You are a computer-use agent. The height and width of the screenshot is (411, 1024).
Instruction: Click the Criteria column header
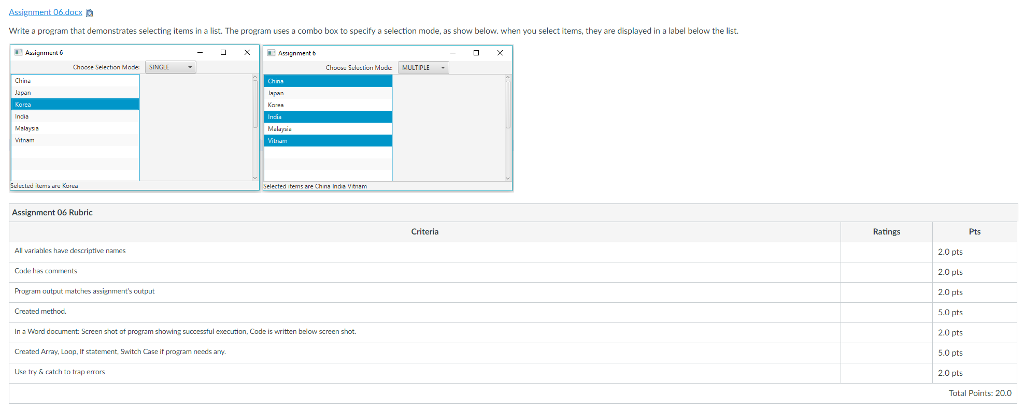pyautogui.click(x=424, y=232)
